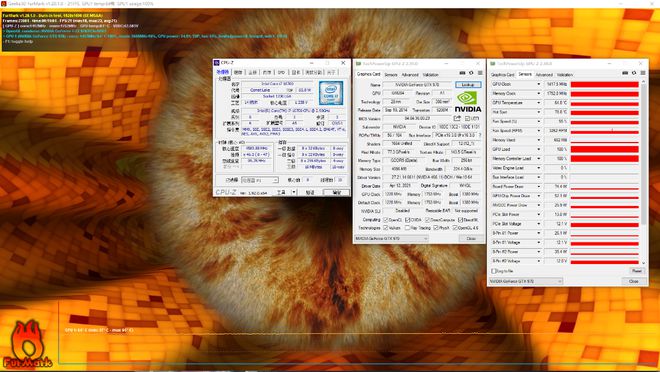Click the Lookup button in GPU-Z
Viewport: 660px width, 372px height.
click(x=468, y=85)
